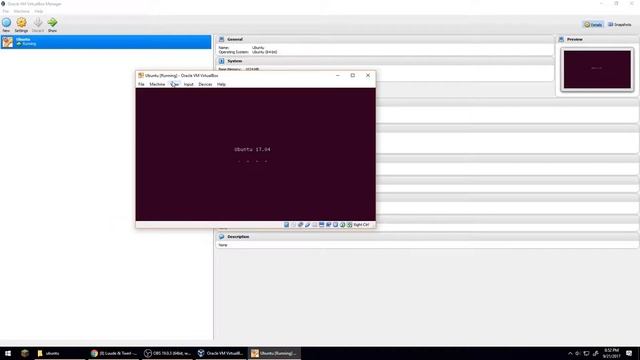The image size is (640, 360).
Task: Click the VM preview thumbnail
Action: [597, 69]
